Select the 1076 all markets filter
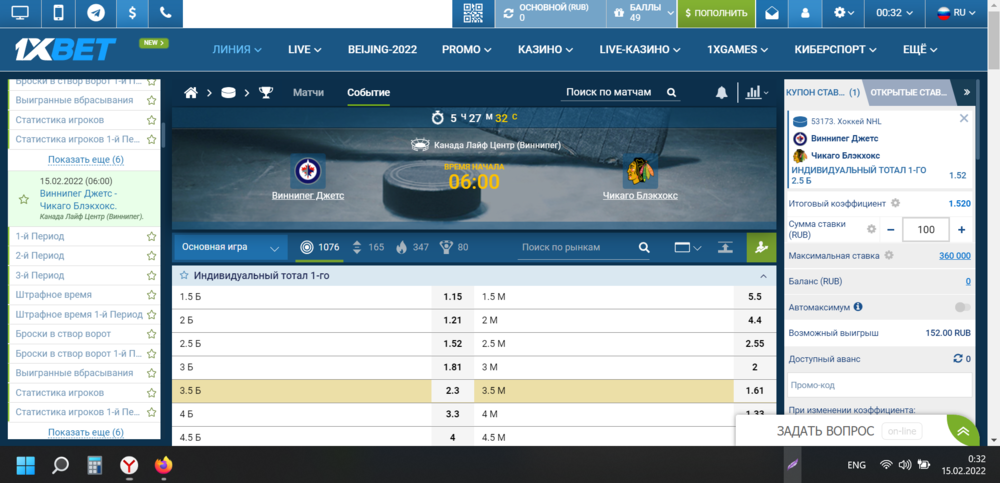The height and width of the screenshot is (483, 1000). [319, 247]
